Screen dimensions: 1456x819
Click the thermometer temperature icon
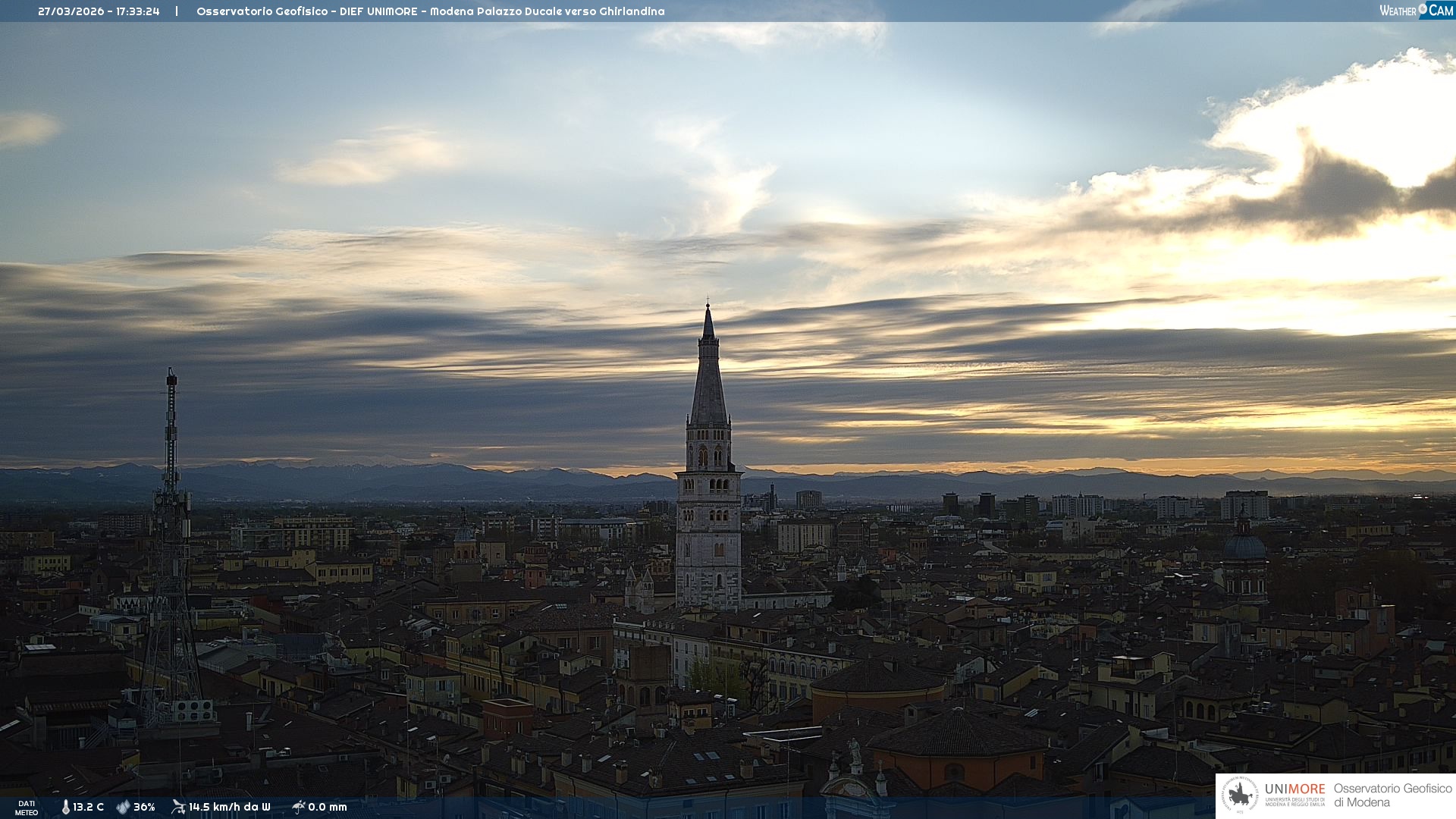pos(65,807)
